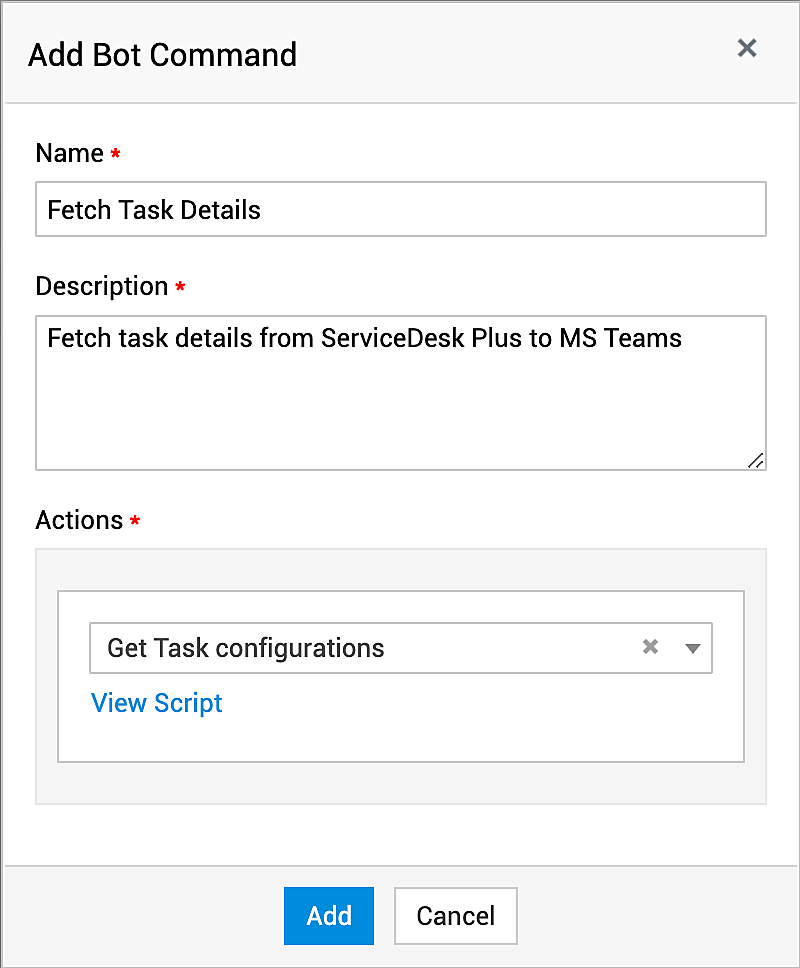
Task: Focus the Name field containing Fetch Task Details
Action: click(x=400, y=210)
